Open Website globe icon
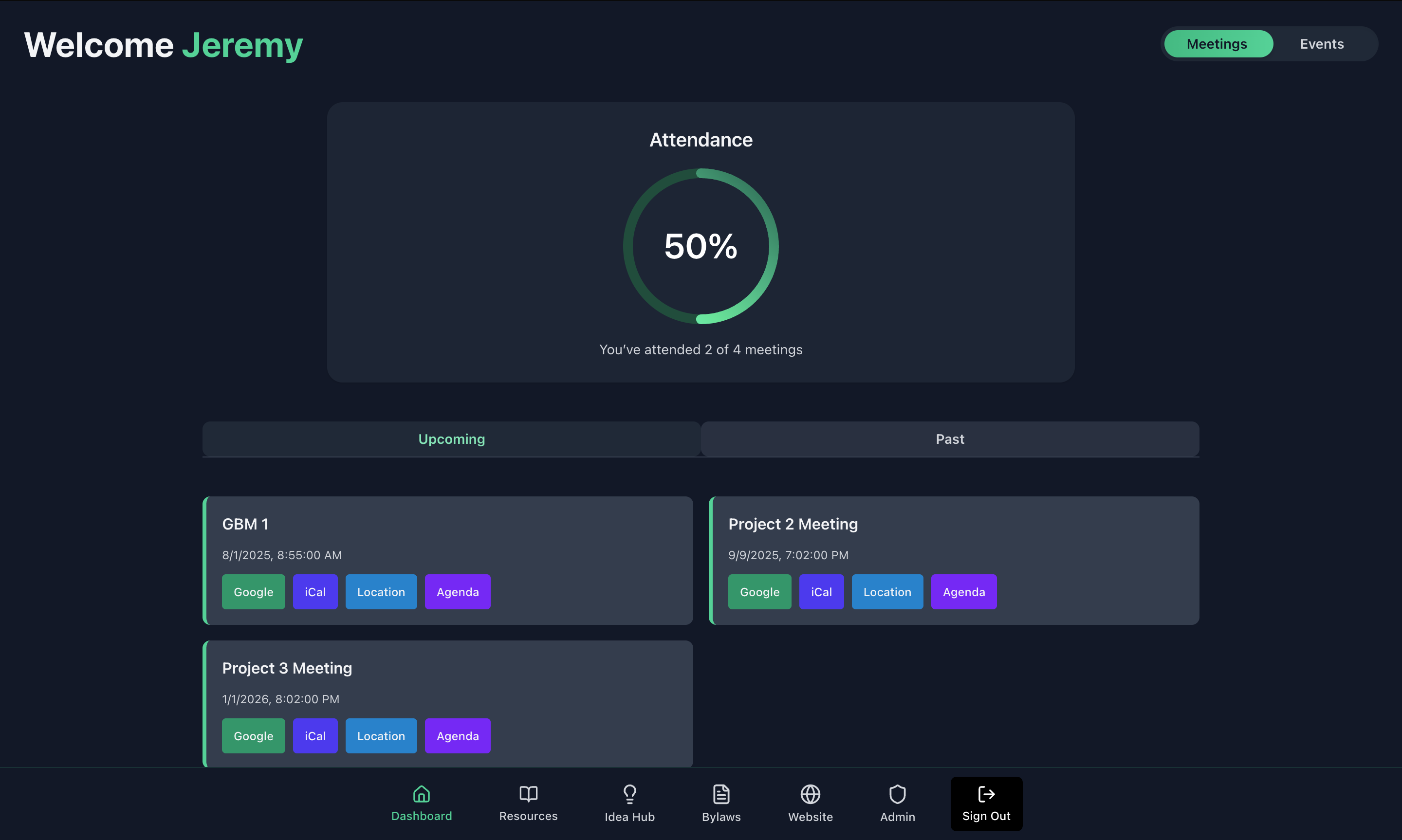1402x840 pixels. tap(810, 794)
